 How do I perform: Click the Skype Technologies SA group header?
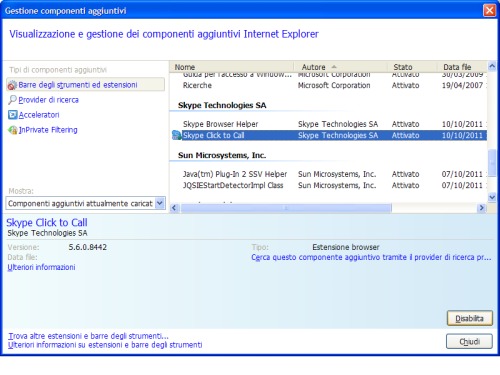coord(222,105)
